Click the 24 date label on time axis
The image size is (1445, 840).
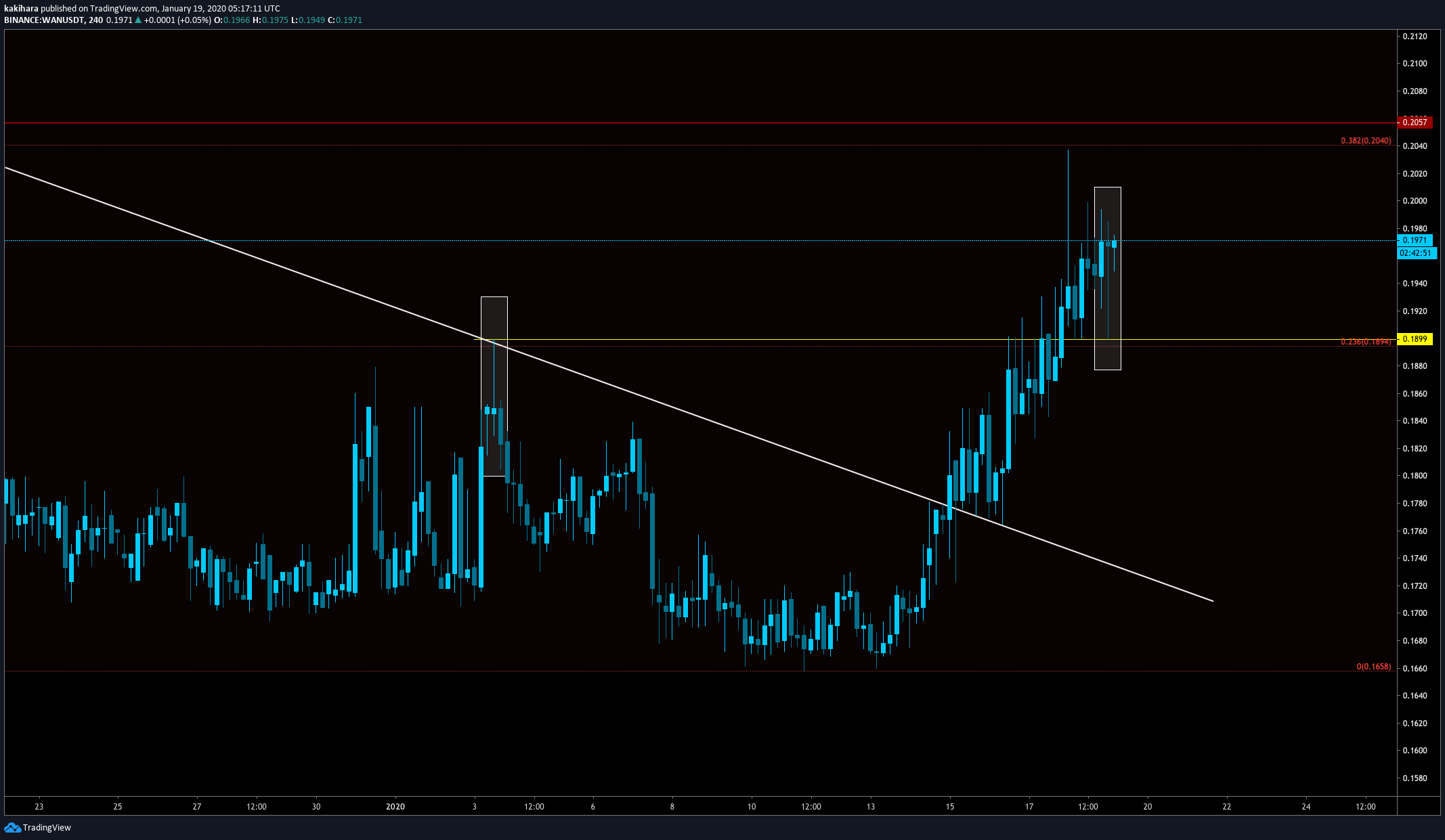coord(1306,807)
